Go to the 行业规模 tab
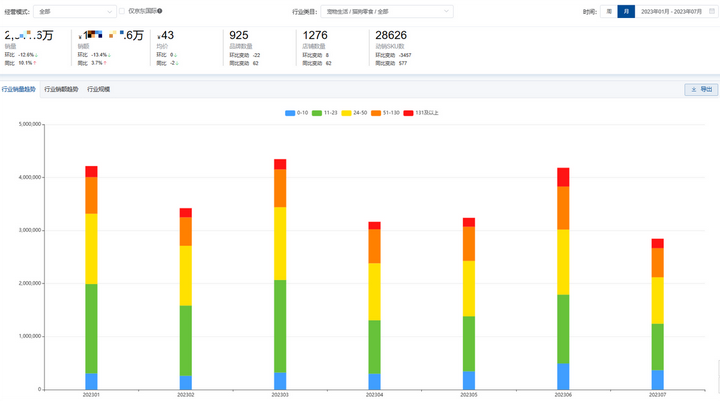720x401 pixels. [99, 89]
